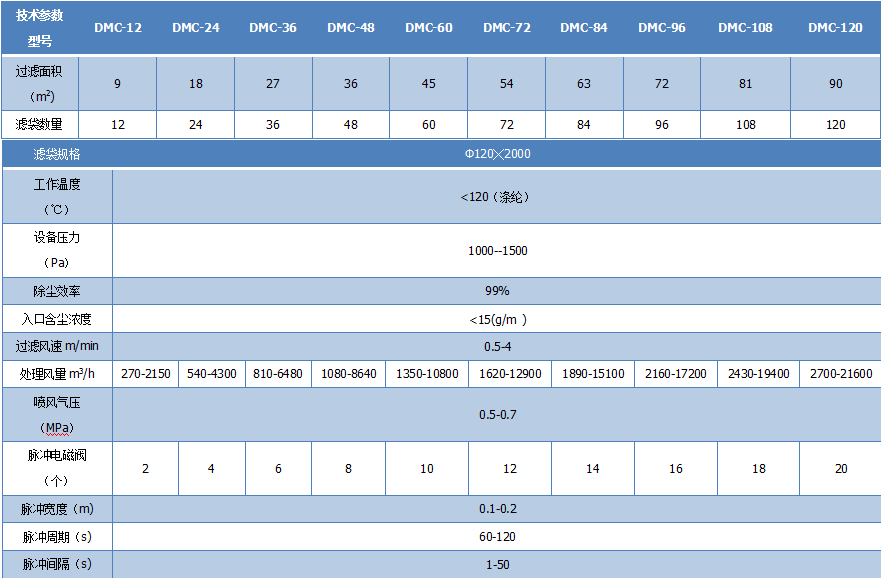Click the 0.5-0.7 air pressure value
The image size is (881, 578).
(497, 414)
